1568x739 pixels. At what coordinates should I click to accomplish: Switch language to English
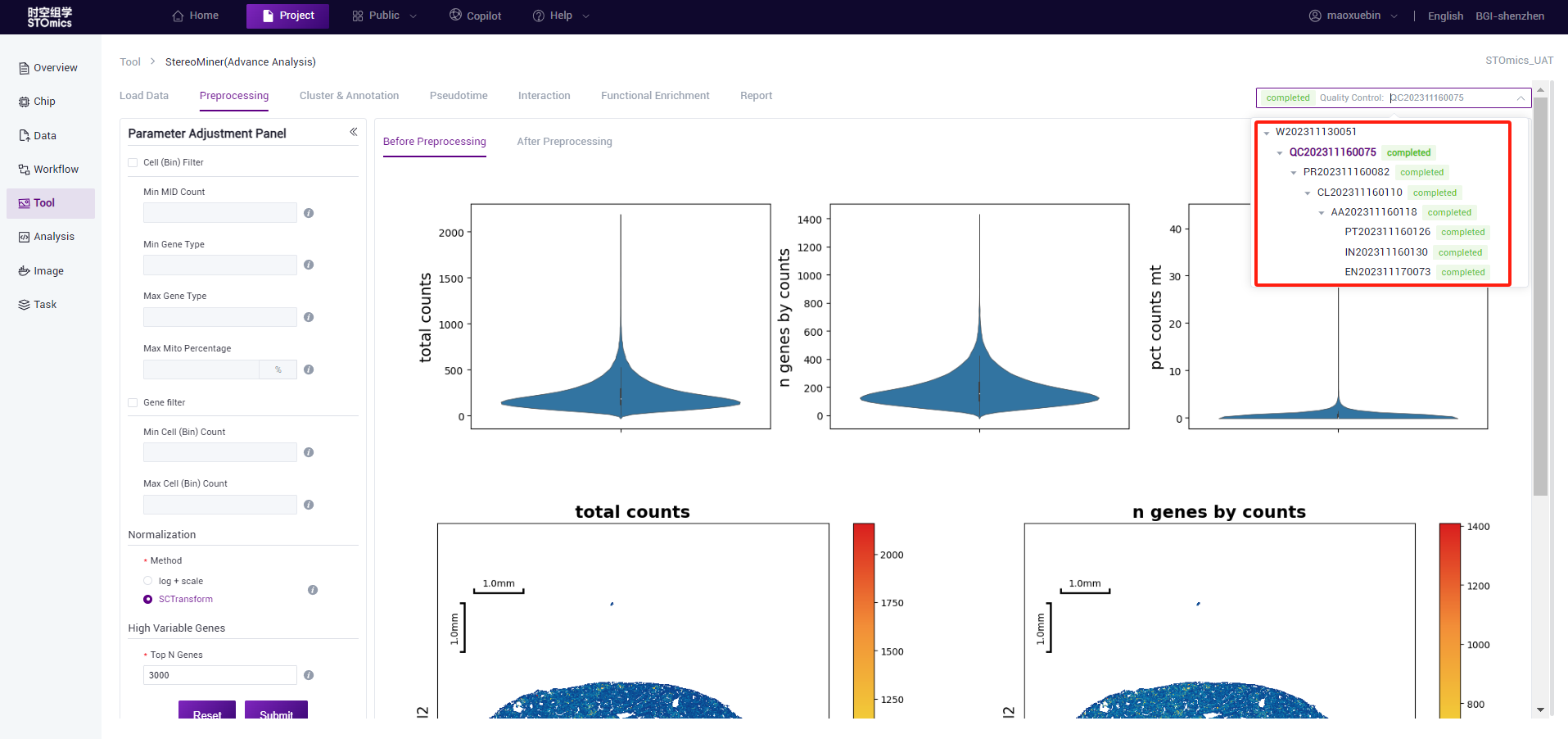1445,16
